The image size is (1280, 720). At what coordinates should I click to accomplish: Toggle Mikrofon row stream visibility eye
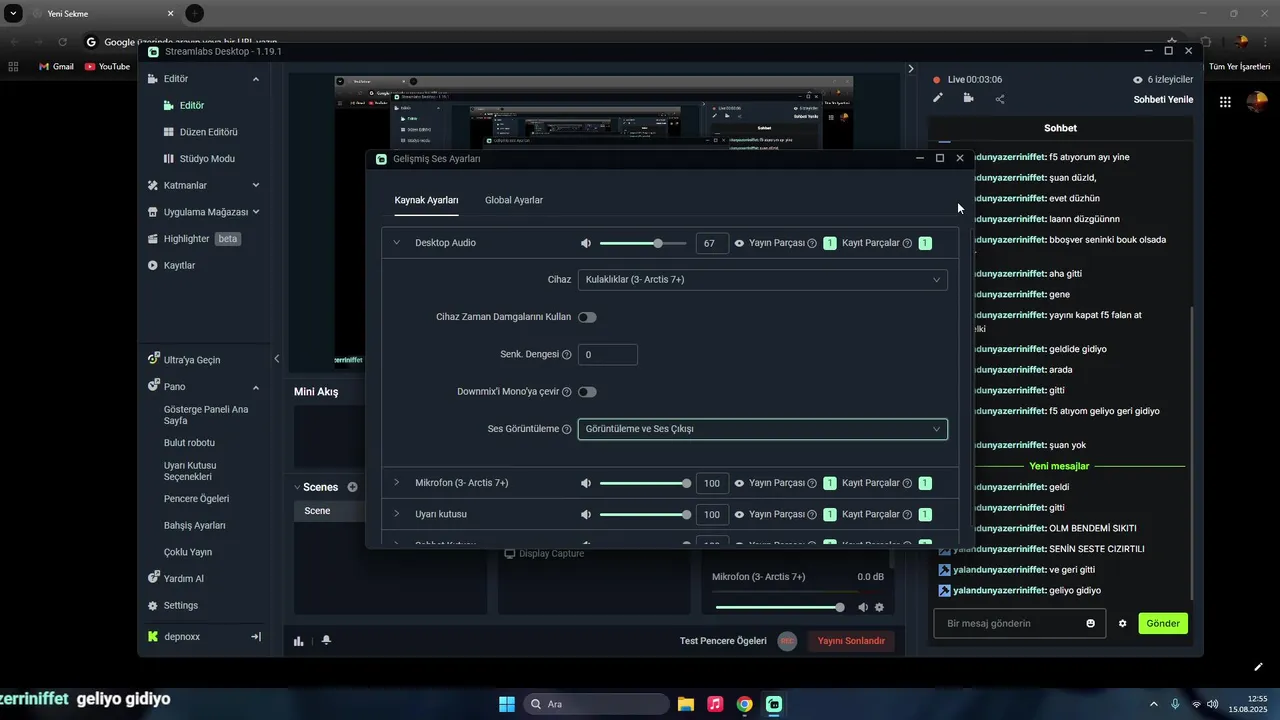(740, 483)
